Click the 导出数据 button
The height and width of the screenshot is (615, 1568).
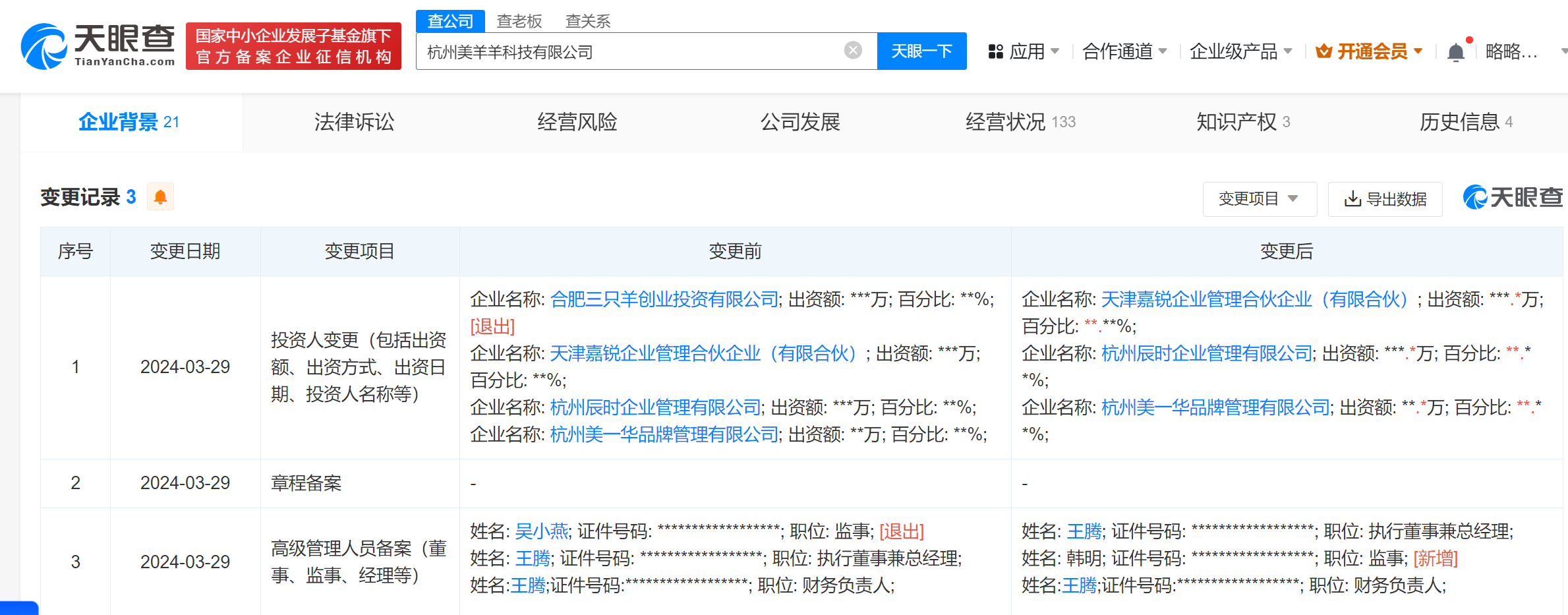1385,198
